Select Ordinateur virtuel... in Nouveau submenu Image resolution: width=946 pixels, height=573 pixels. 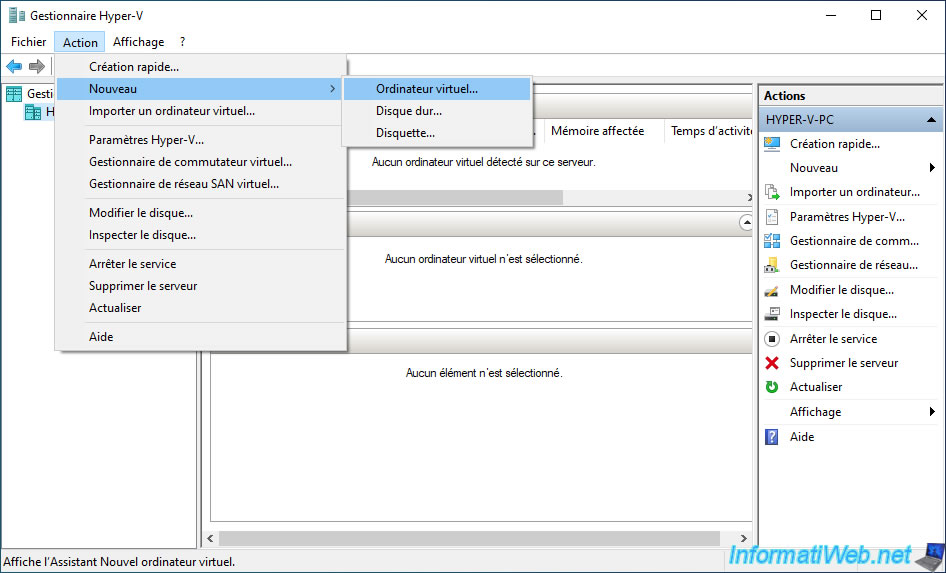coord(437,89)
